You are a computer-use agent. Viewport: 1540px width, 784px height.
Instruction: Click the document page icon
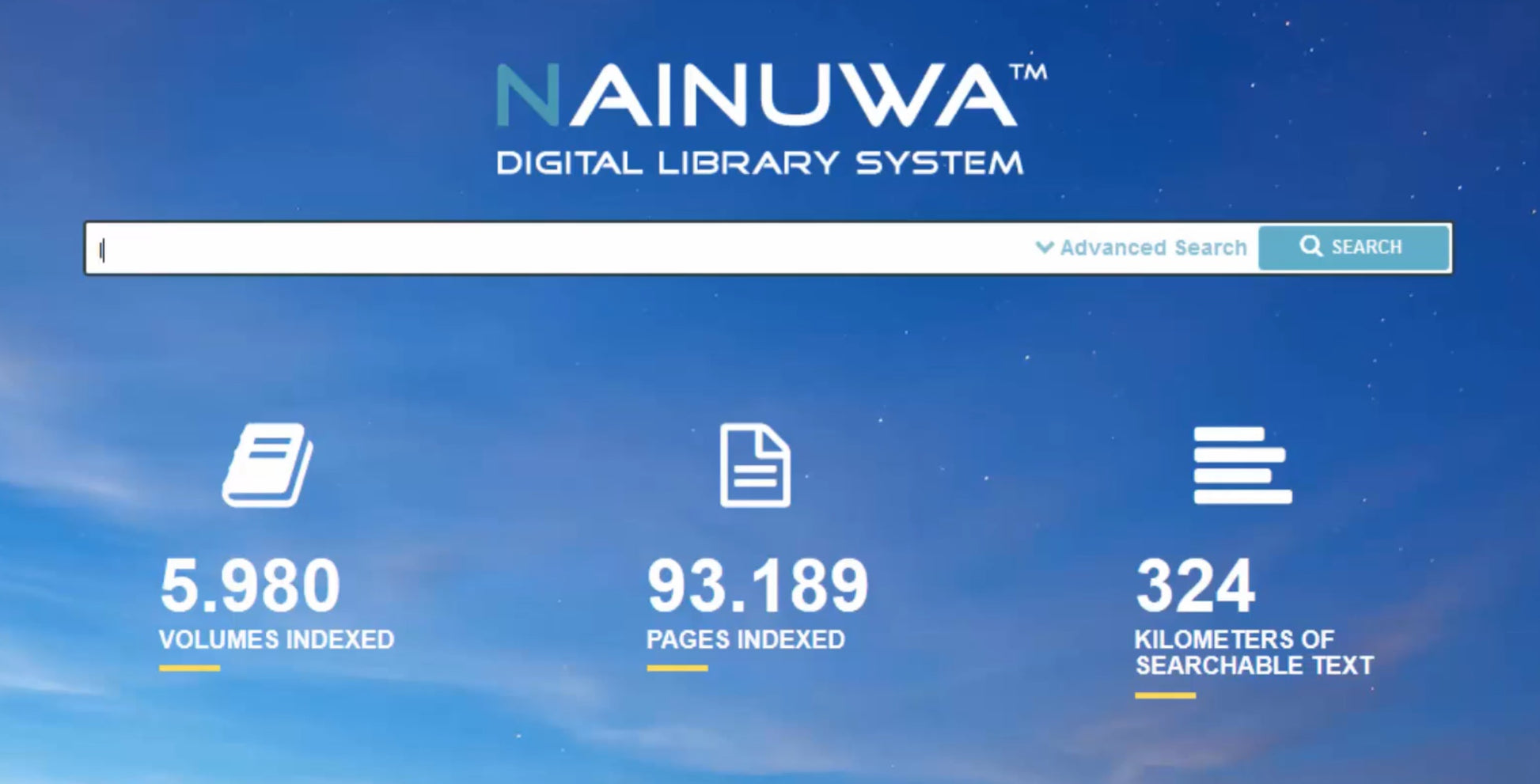tap(755, 465)
